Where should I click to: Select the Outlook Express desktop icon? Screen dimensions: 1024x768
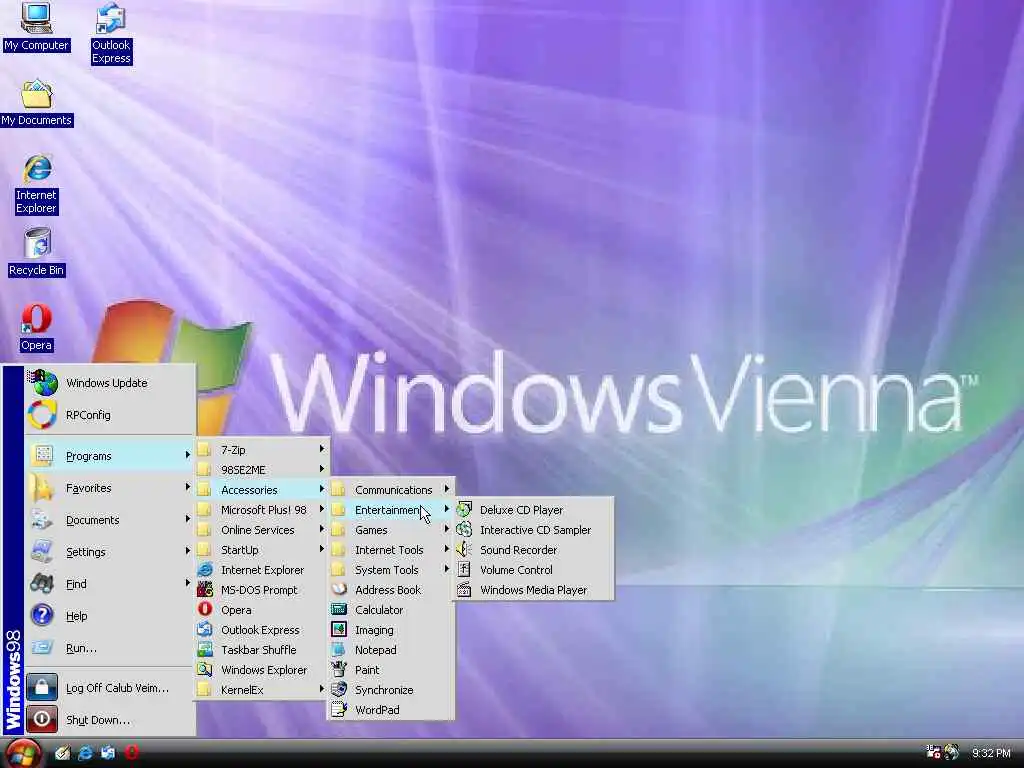(x=111, y=33)
